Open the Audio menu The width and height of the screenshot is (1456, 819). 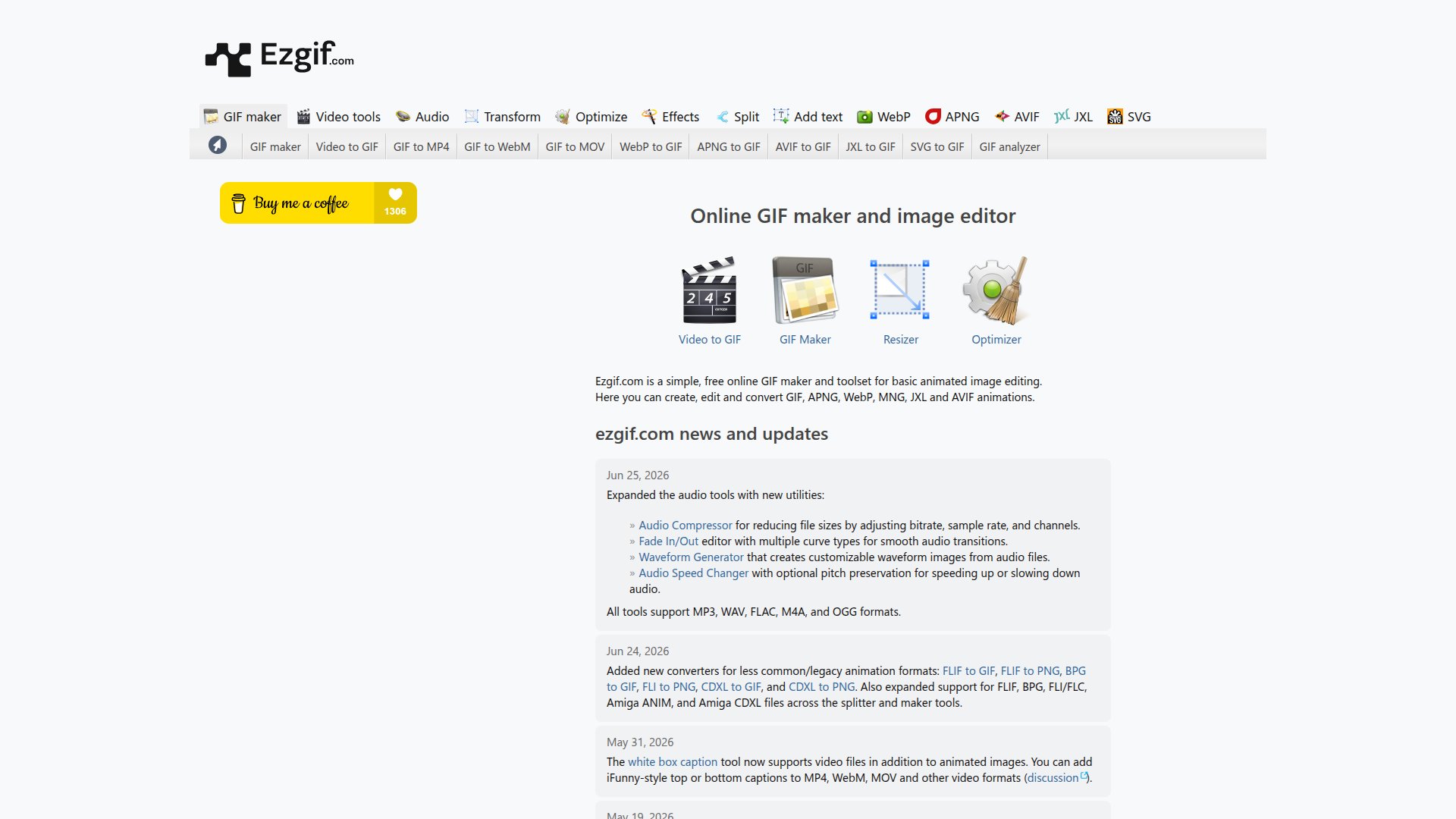pos(422,117)
